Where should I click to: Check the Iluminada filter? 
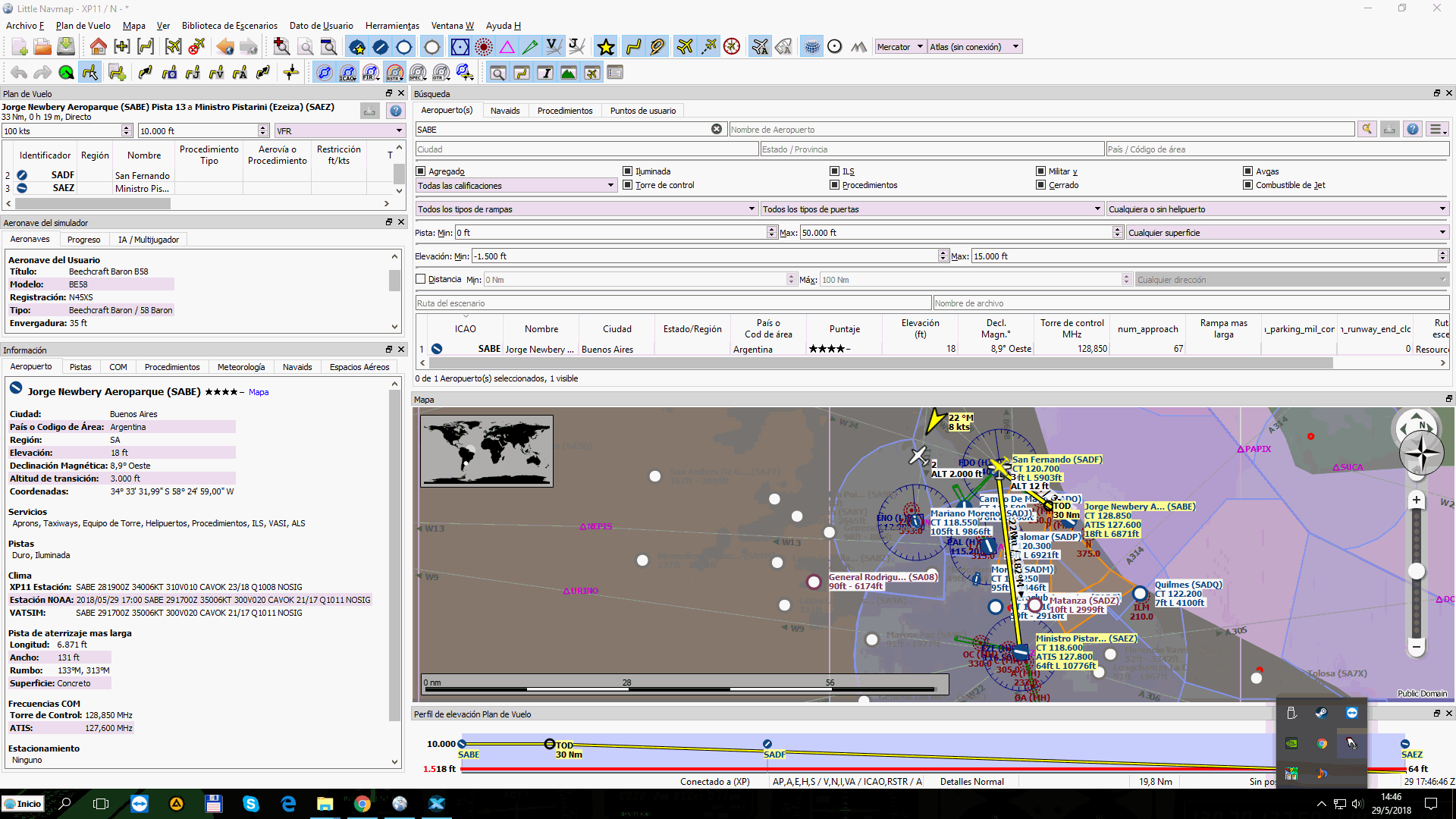[627, 171]
